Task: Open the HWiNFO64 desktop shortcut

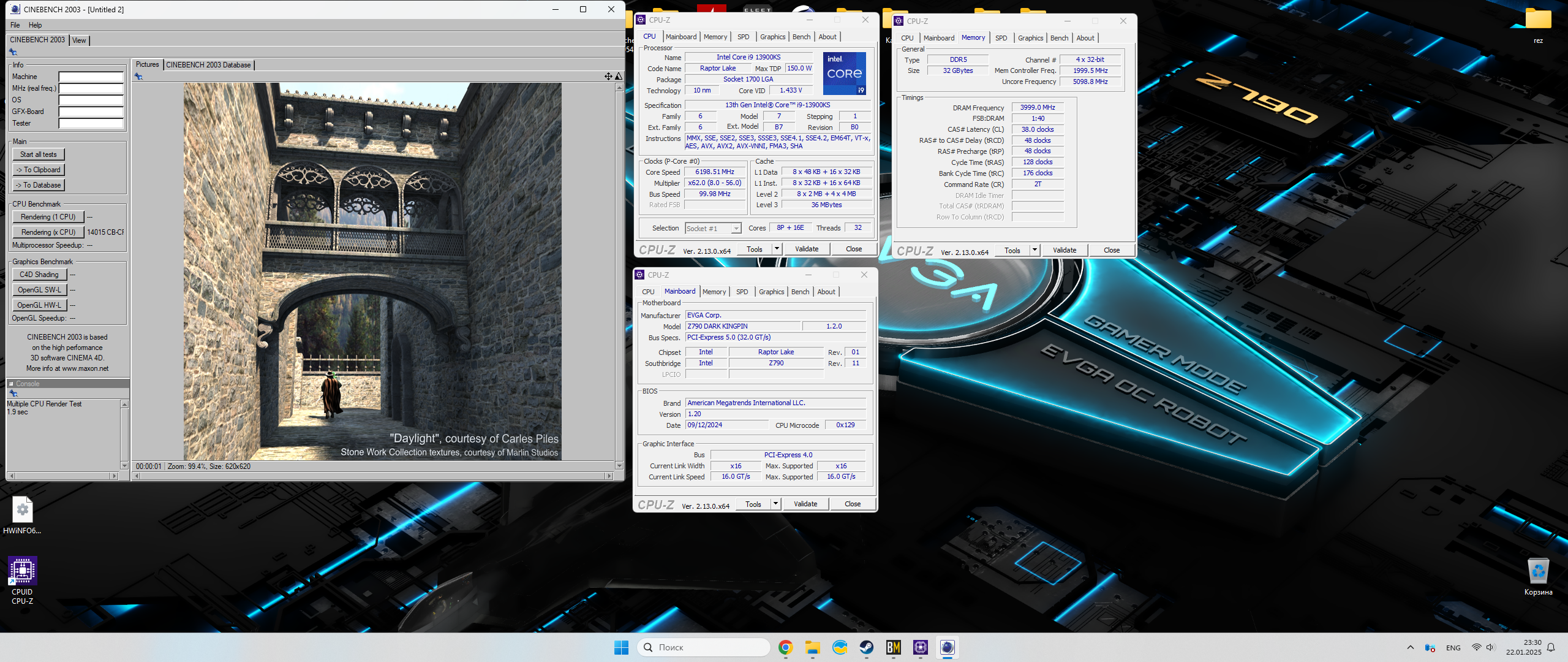Action: click(22, 516)
